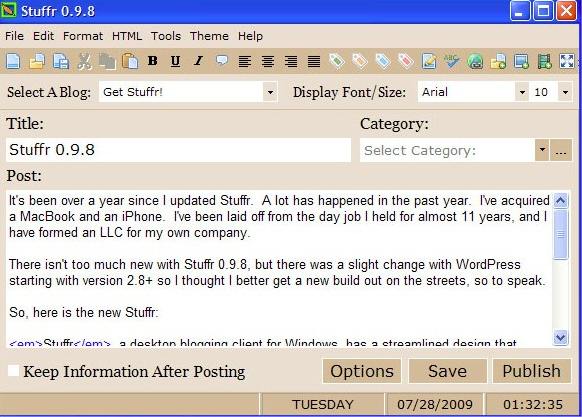Open the Select Category dropdown arrow
Screen dimensions: 582x417
tap(542, 150)
